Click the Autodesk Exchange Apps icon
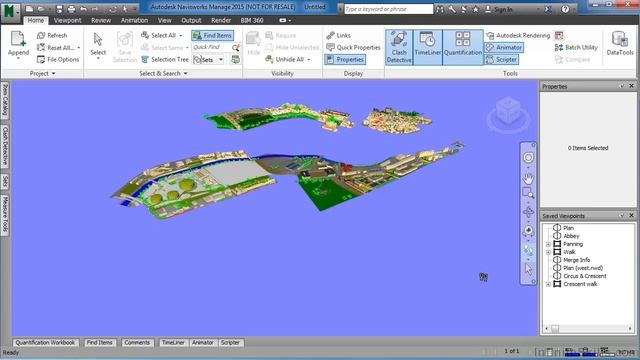Viewport: 640px width, 360px height. coord(548,9)
